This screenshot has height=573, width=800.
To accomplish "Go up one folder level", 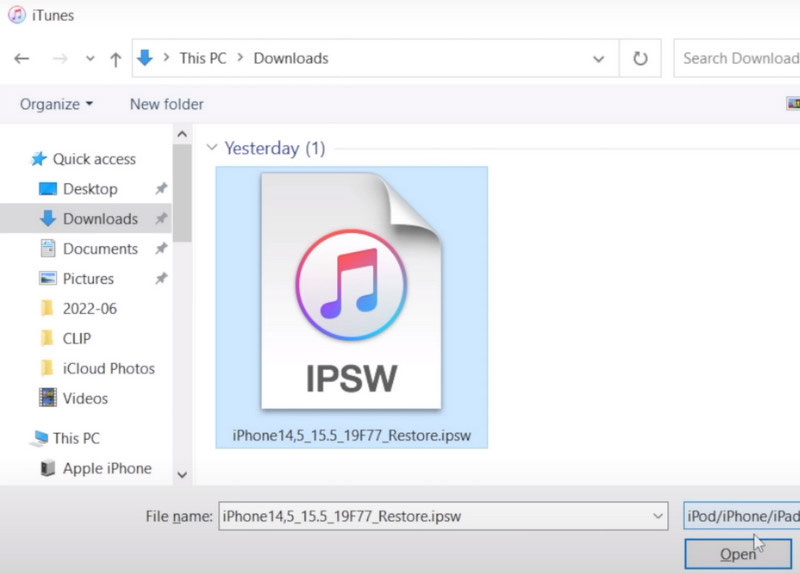I will [x=116, y=59].
